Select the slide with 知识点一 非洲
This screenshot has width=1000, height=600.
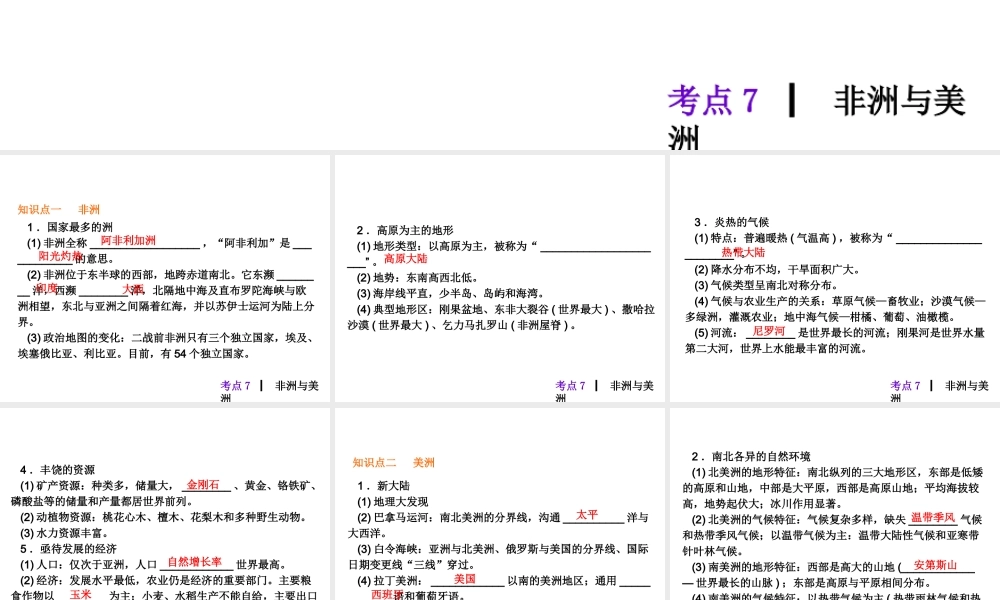click(165, 278)
